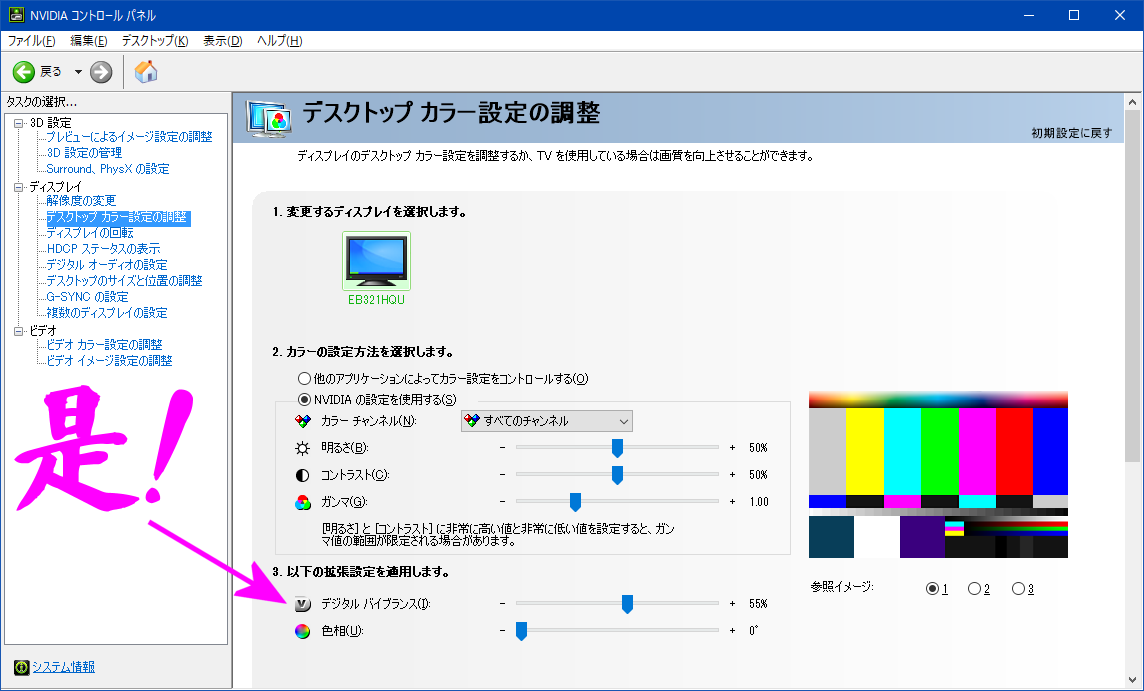
Task: Click the hue slider thumb
Action: [521, 631]
